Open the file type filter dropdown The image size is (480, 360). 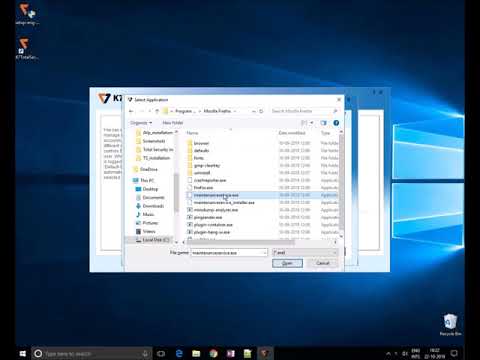(305, 253)
